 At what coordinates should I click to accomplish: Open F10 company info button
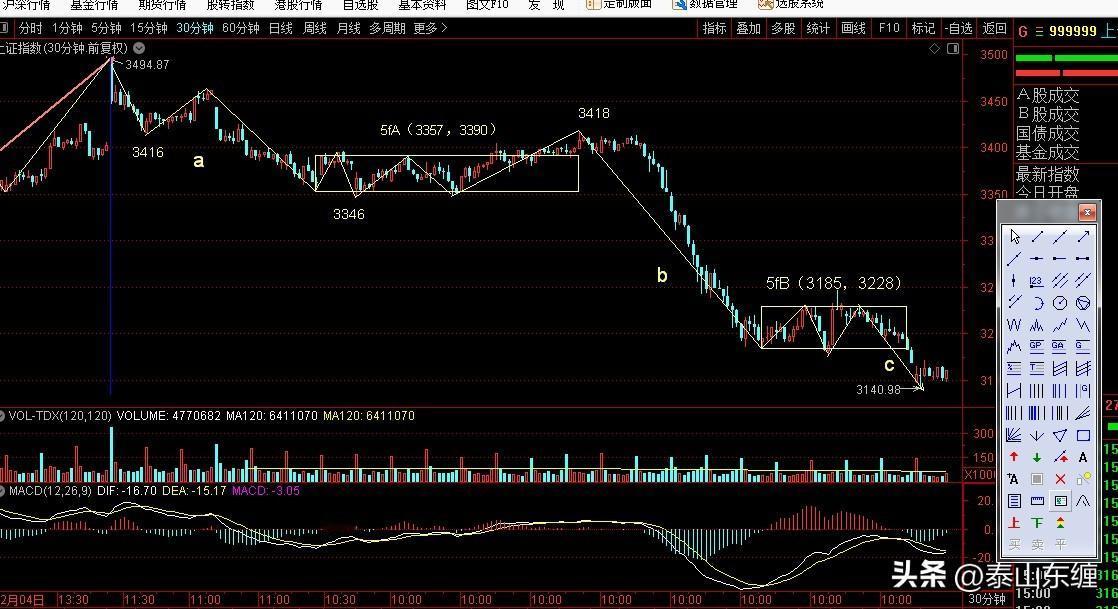[x=889, y=28]
